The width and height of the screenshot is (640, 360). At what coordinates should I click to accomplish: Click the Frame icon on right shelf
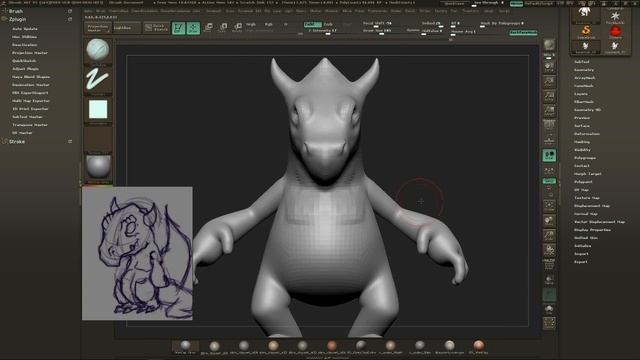point(549,205)
